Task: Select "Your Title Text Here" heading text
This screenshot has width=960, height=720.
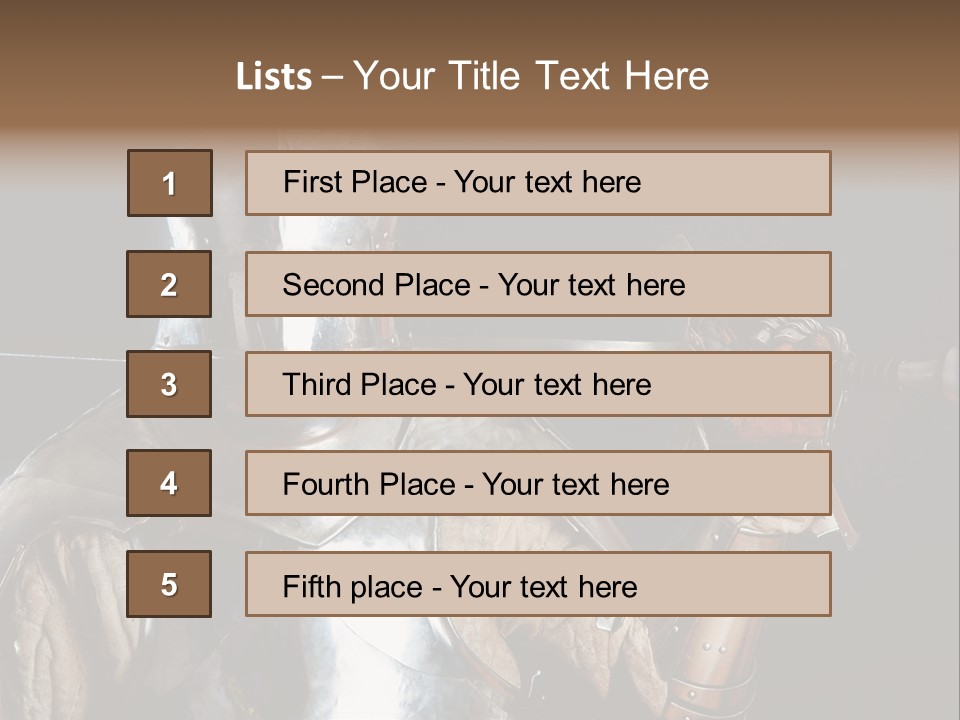Action: click(x=531, y=77)
